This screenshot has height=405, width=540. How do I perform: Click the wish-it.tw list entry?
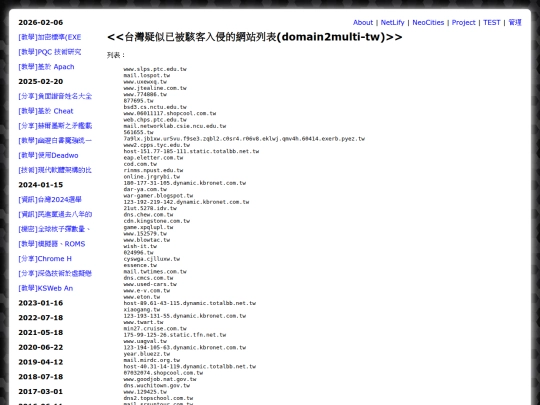(x=140, y=246)
